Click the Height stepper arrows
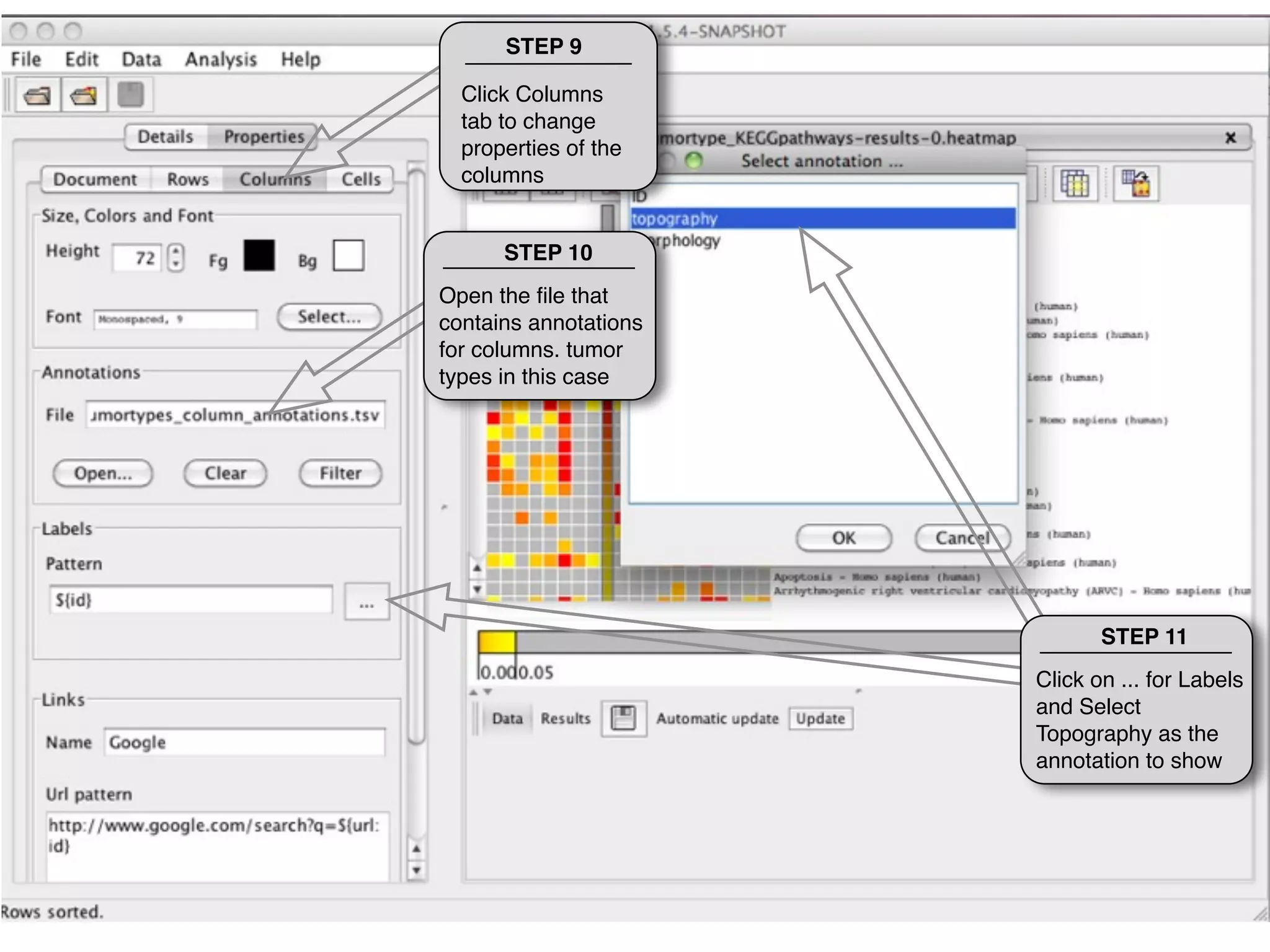Image resolution: width=1270 pixels, height=952 pixels. tap(176, 257)
